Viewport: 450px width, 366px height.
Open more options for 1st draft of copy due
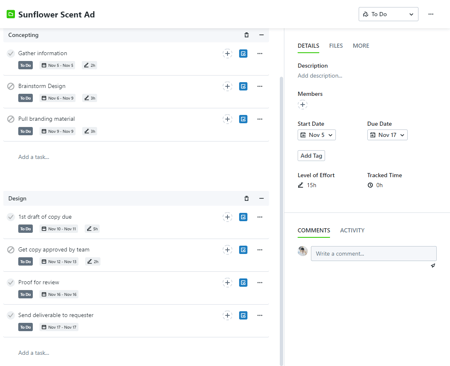tap(260, 217)
